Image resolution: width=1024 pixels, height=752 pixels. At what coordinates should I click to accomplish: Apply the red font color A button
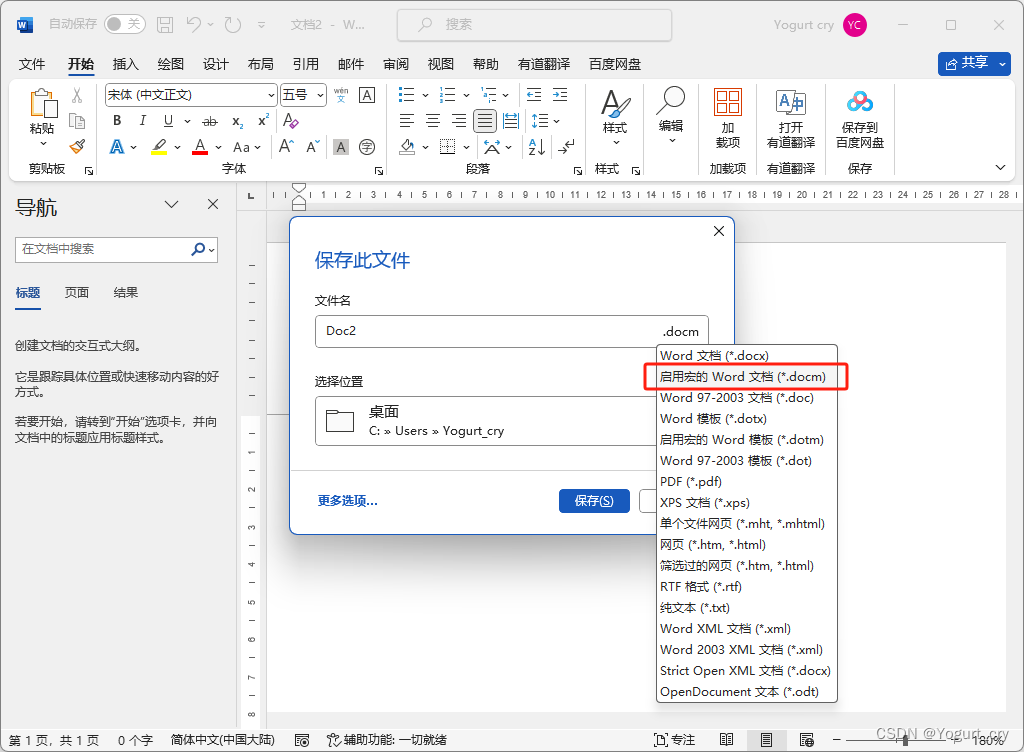(200, 147)
